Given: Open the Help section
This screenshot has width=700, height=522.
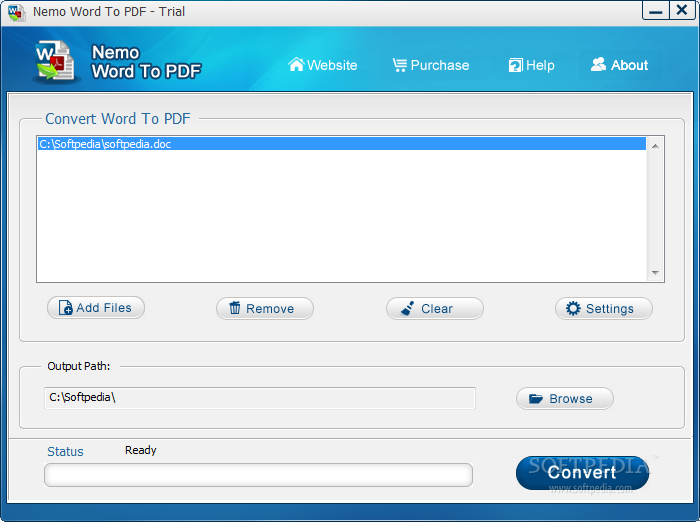Looking at the screenshot, I should [x=531, y=65].
